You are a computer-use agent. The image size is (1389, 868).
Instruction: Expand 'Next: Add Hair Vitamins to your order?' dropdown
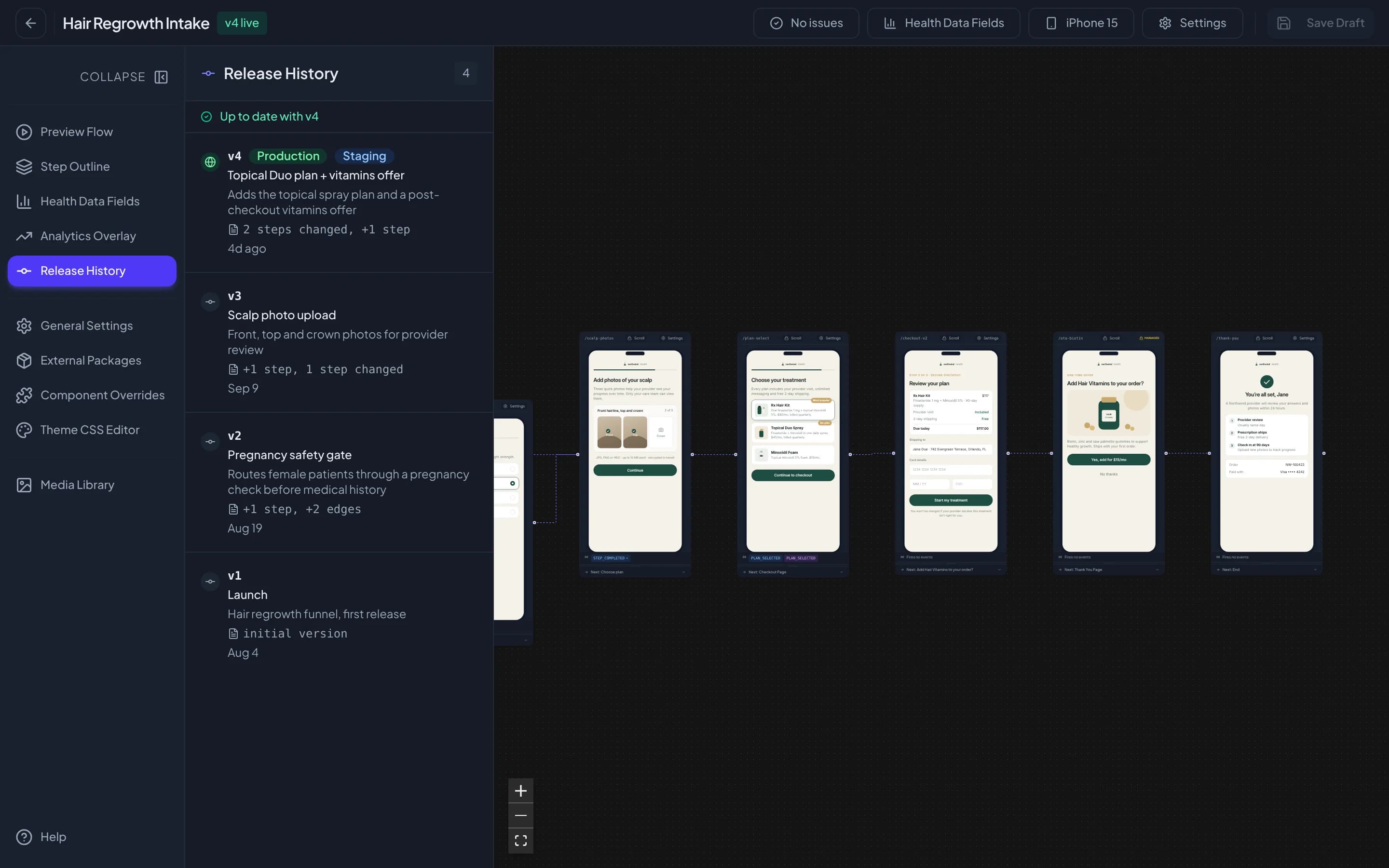[951, 570]
